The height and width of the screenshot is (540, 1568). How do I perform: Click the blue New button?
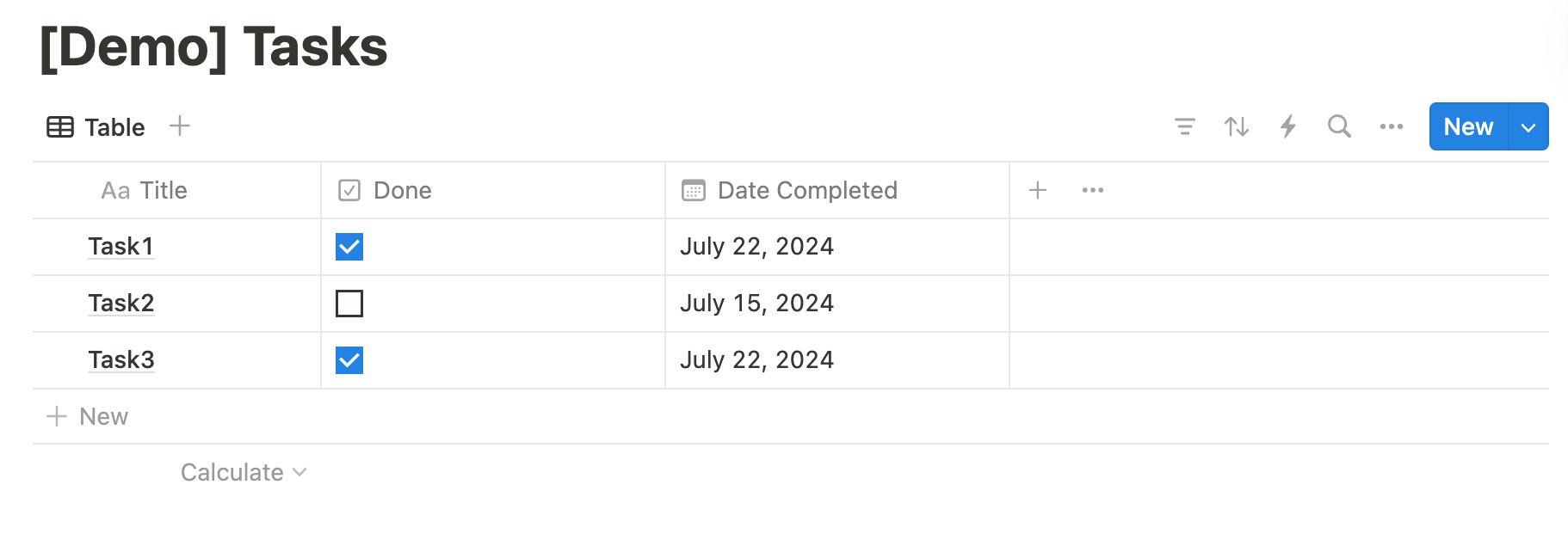1468,127
